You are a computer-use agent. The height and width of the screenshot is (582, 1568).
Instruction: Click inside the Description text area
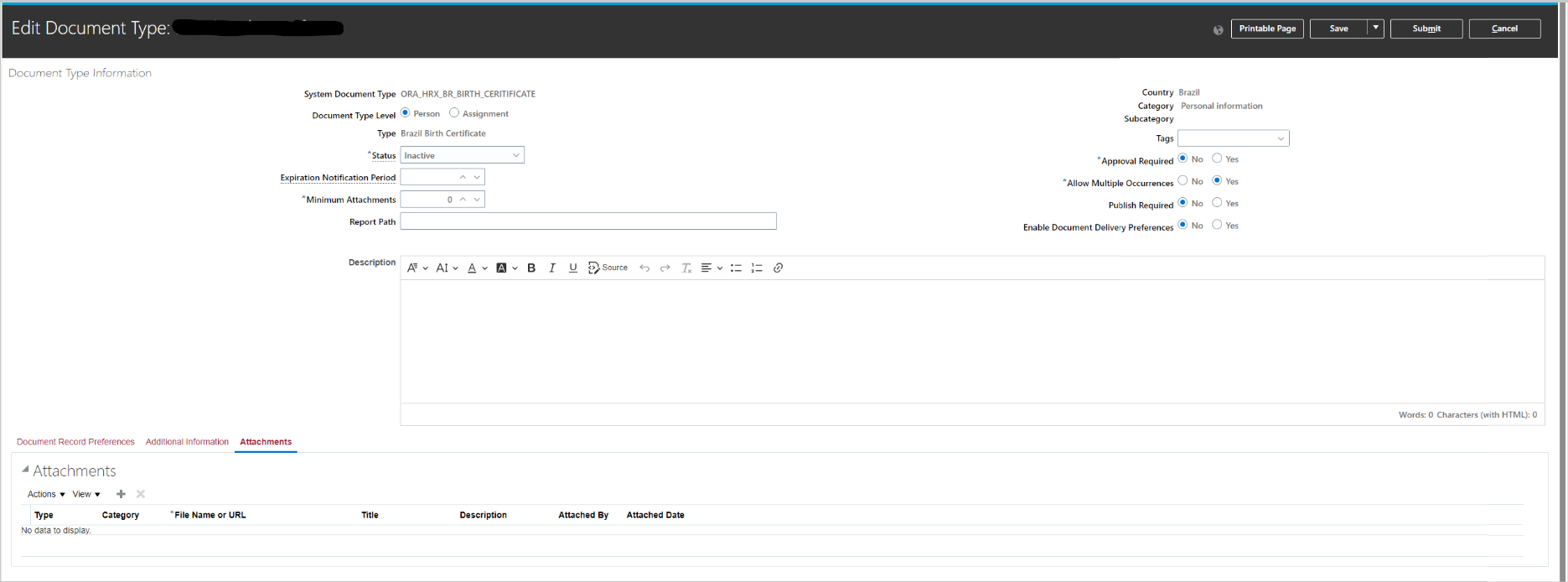(972, 341)
